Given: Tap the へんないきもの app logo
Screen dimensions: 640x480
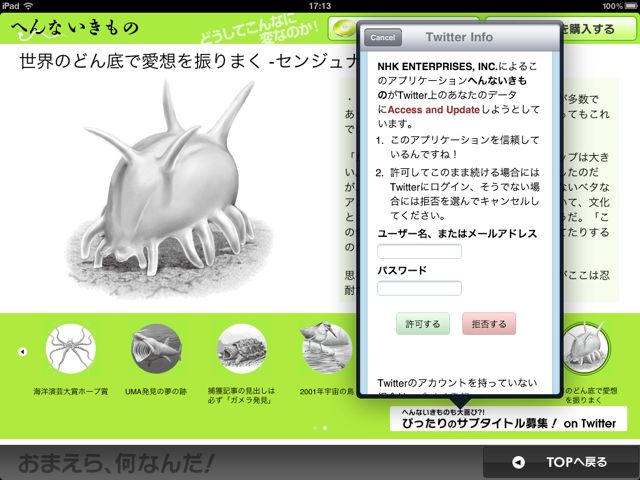Looking at the screenshot, I should (76, 29).
